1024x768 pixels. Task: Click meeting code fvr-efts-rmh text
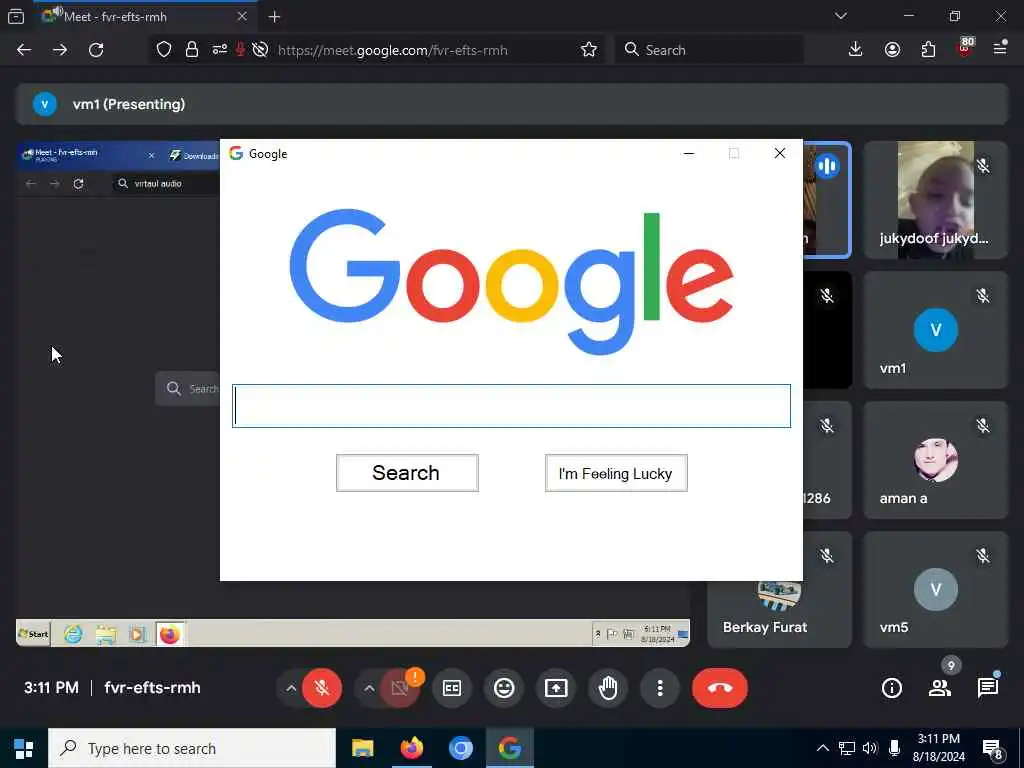[152, 688]
